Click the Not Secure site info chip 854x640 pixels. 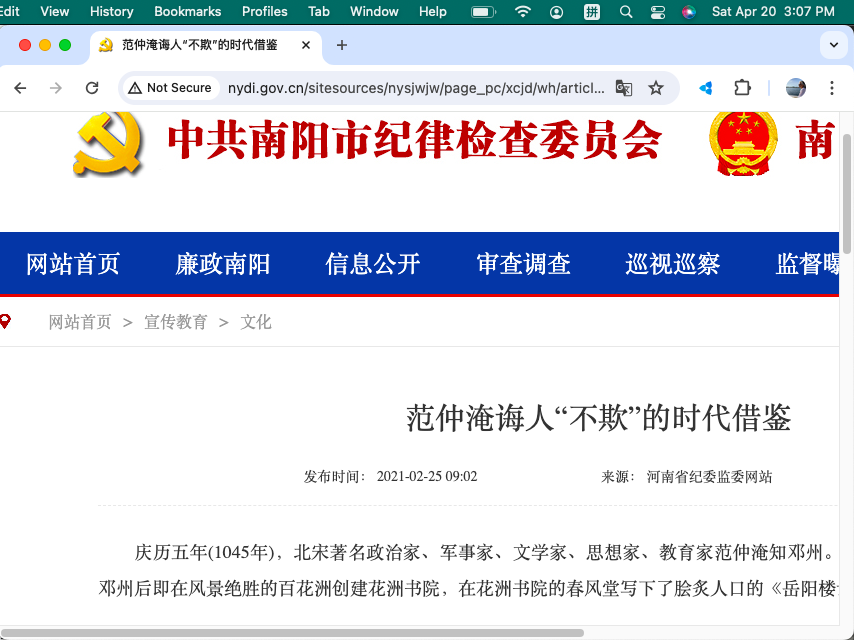click(170, 88)
